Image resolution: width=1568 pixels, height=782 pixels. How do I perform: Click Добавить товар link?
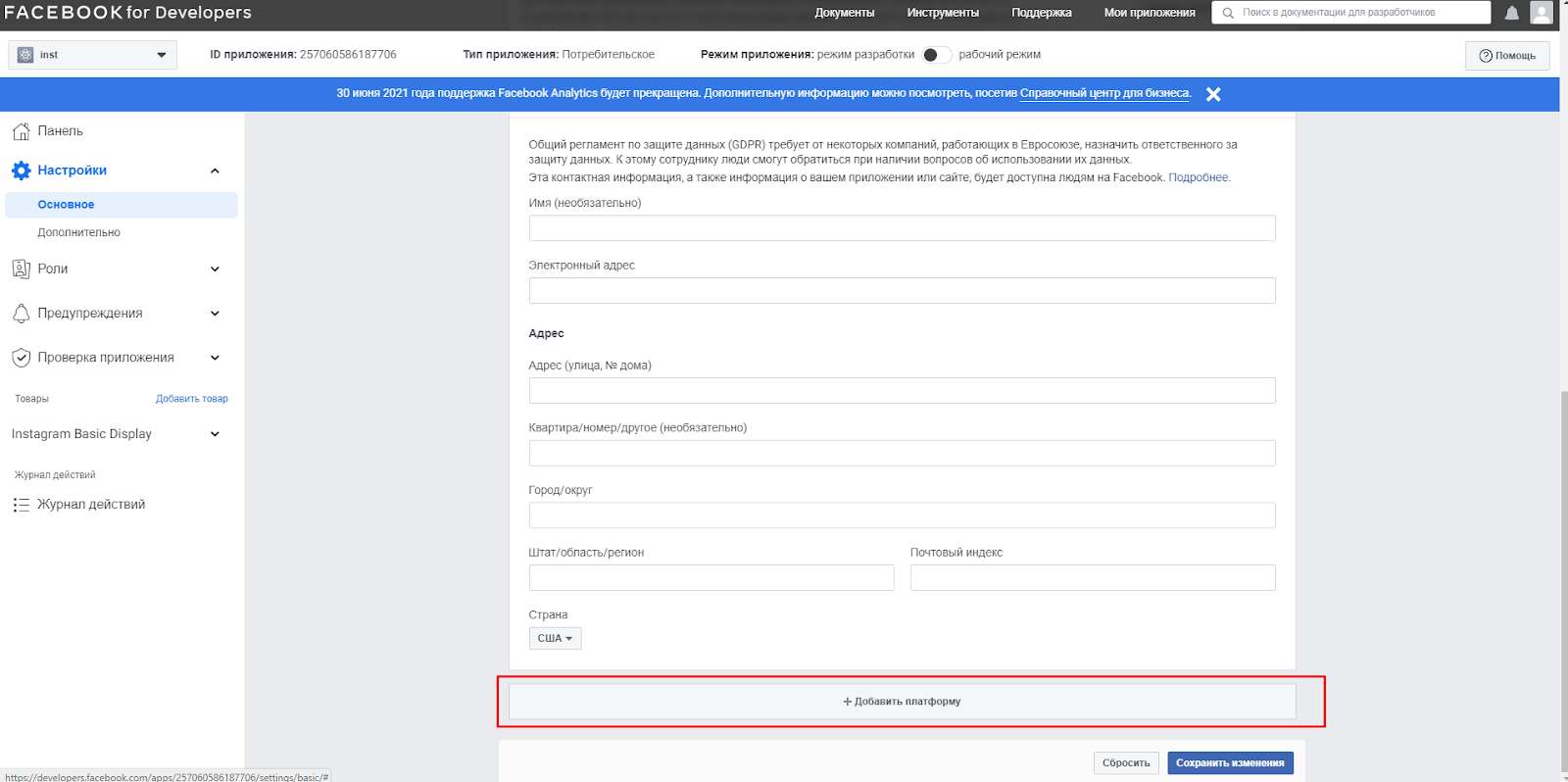[192, 399]
